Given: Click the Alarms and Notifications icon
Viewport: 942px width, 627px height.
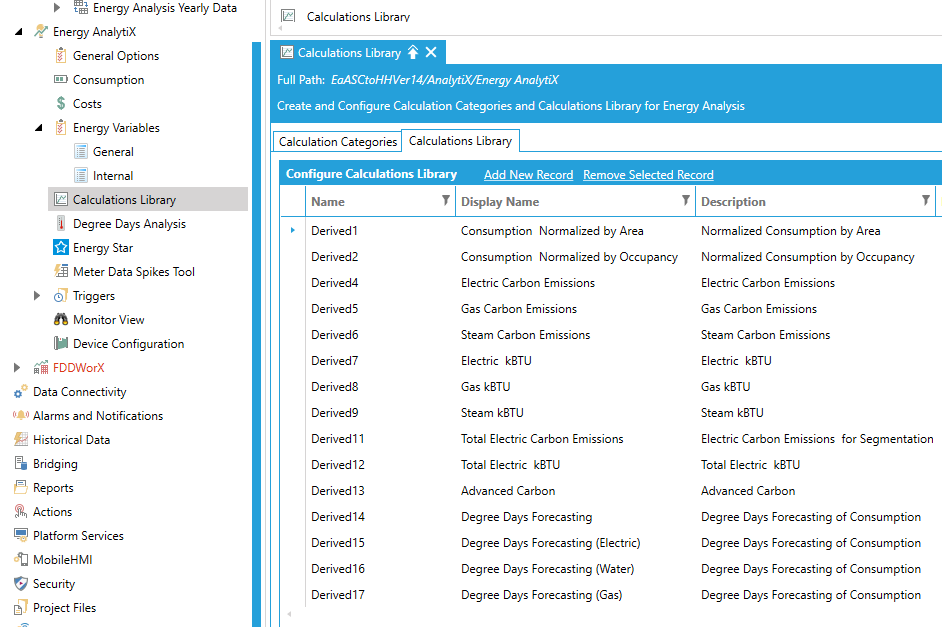Looking at the screenshot, I should tap(21, 416).
